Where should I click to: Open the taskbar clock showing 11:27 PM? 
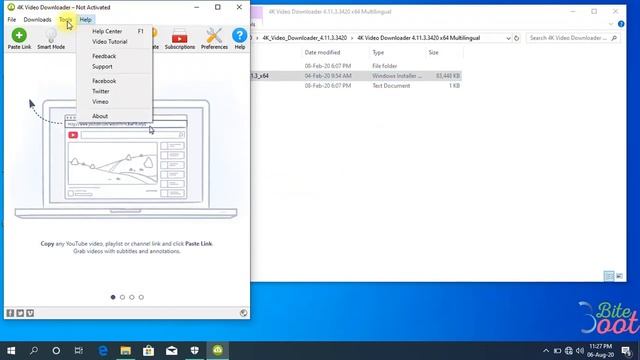(600, 351)
